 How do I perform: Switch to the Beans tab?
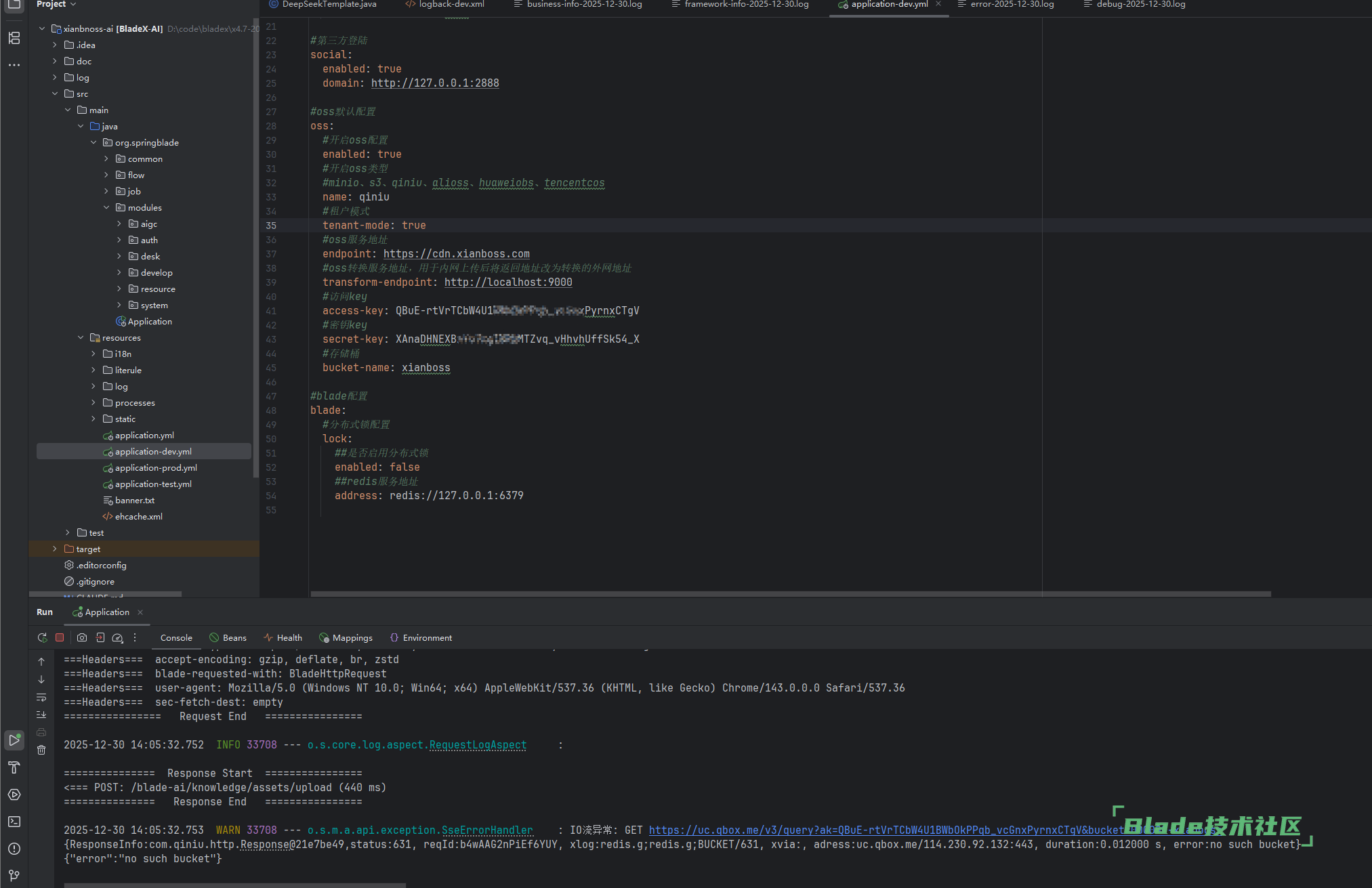(x=228, y=637)
